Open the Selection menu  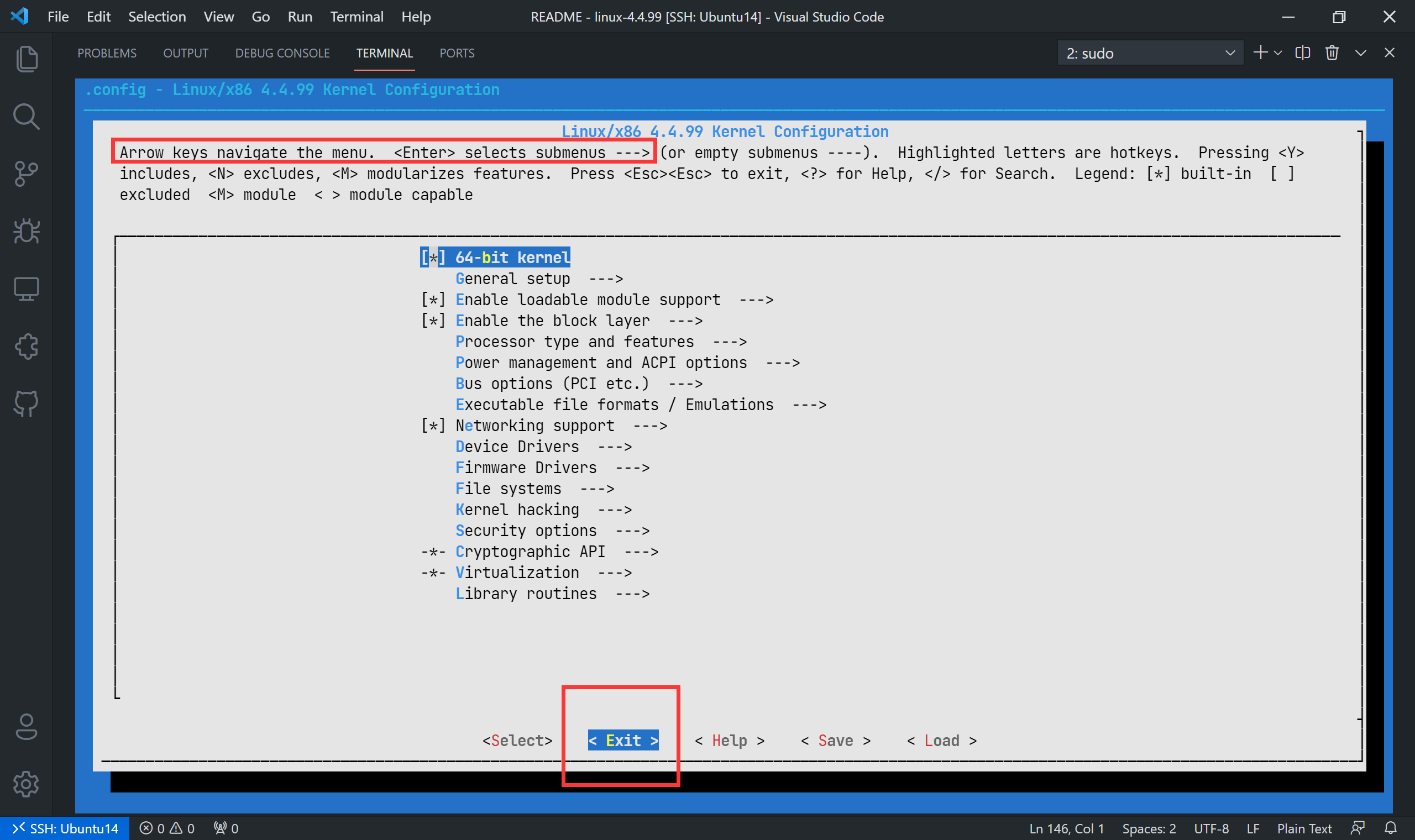click(x=157, y=17)
